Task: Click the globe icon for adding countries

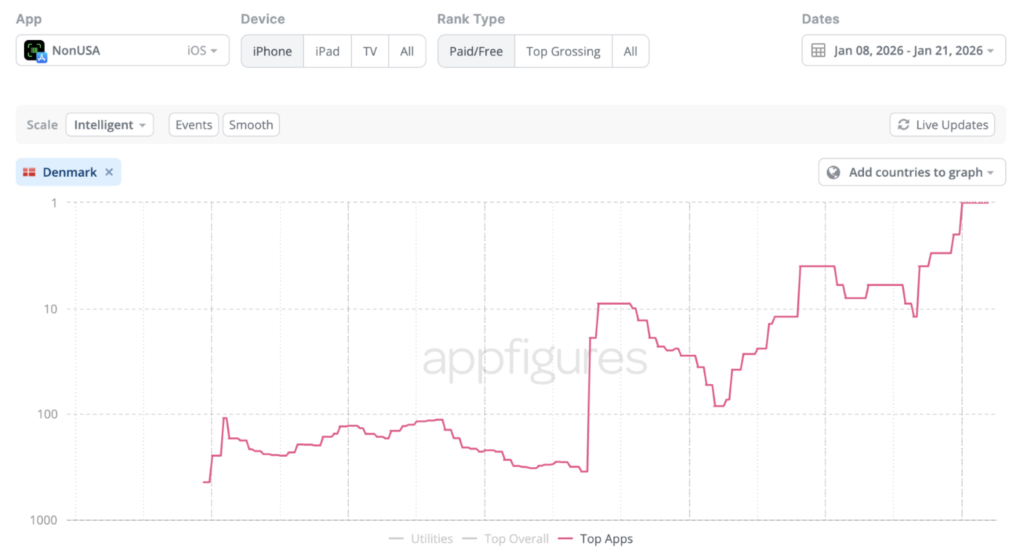Action: 834,172
